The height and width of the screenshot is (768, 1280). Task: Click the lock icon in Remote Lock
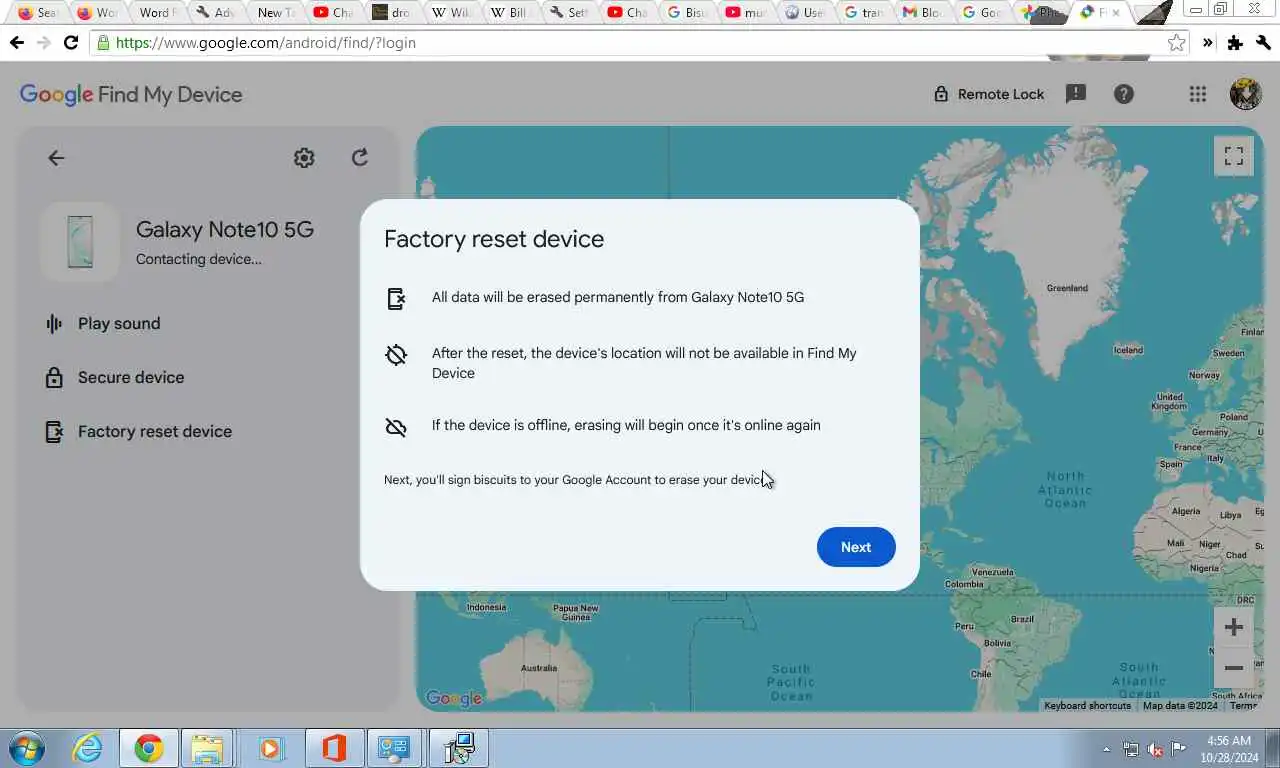click(940, 94)
